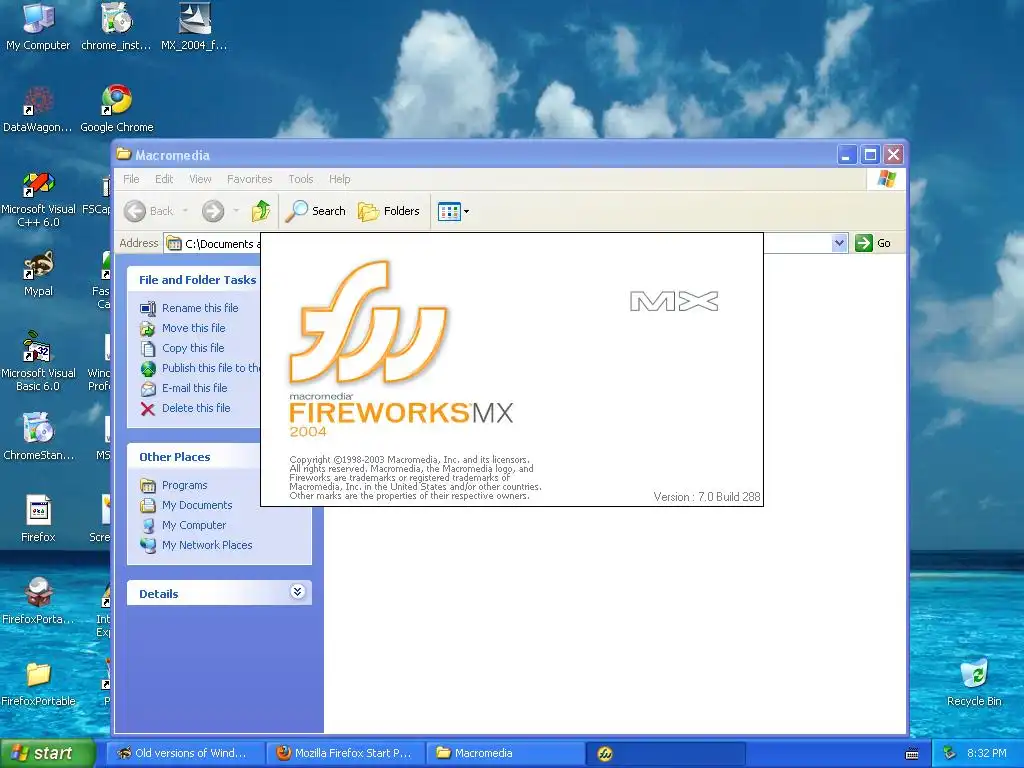Open chrome_inst... installer desktop icon
Screen dimensions: 1024x768
click(x=116, y=26)
